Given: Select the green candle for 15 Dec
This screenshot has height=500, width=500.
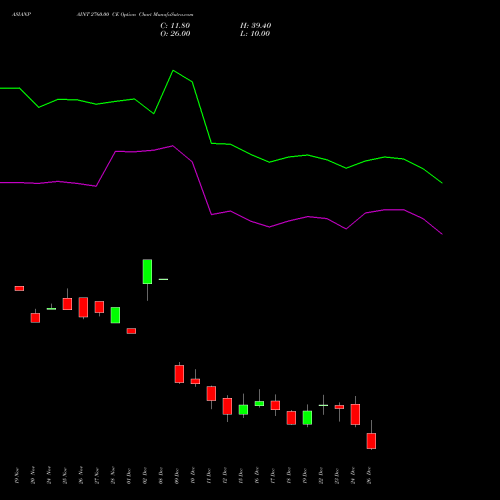Looking at the screenshot, I should (x=243, y=410).
